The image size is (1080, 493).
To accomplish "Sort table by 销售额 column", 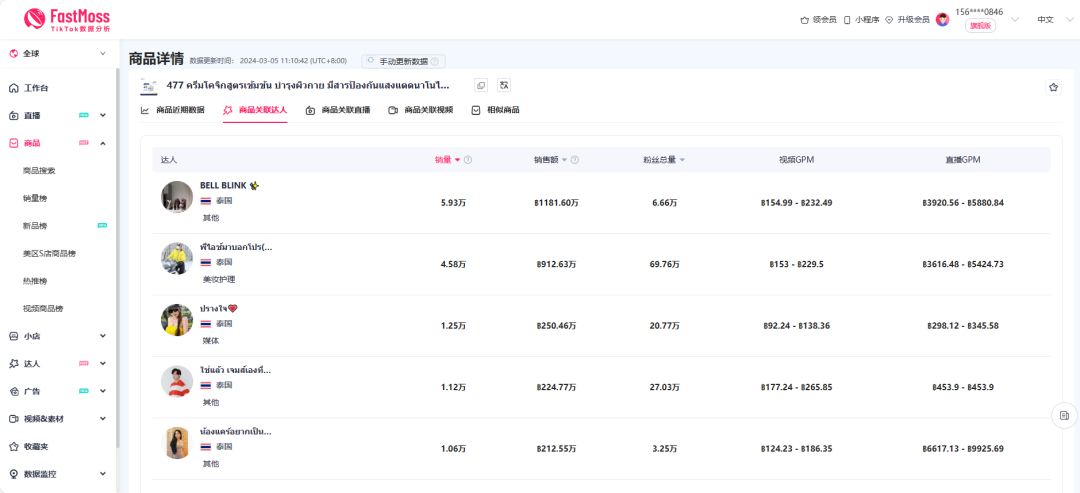I will pyautogui.click(x=551, y=160).
